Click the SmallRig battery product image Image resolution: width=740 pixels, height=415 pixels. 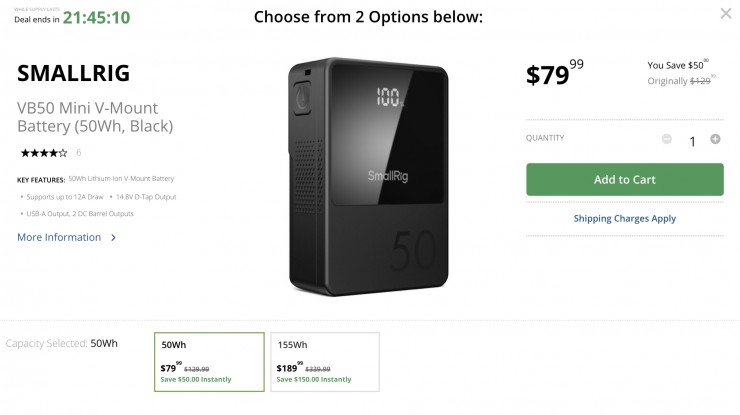[369, 177]
